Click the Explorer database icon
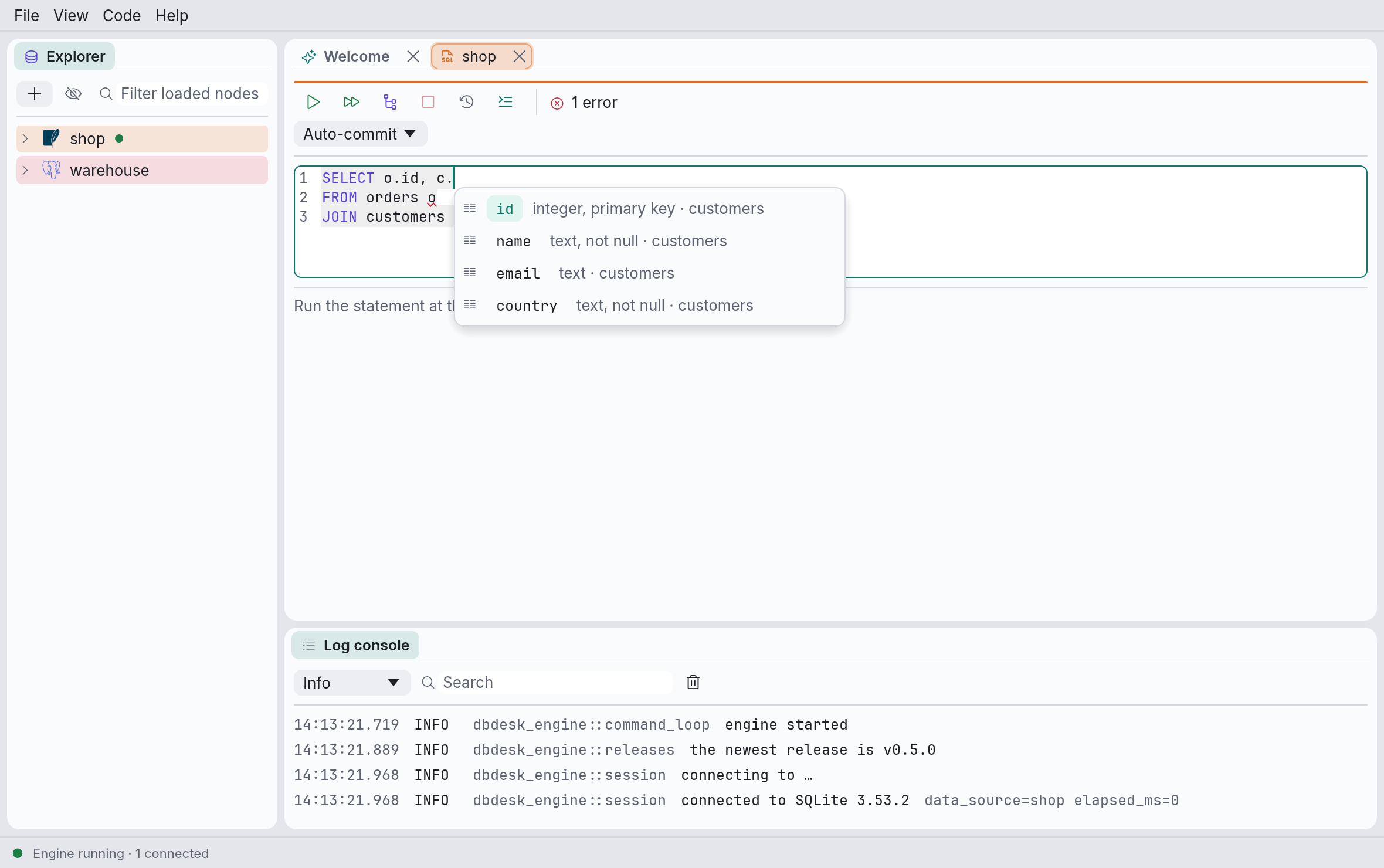Viewport: 1384px width, 868px height. click(x=32, y=57)
